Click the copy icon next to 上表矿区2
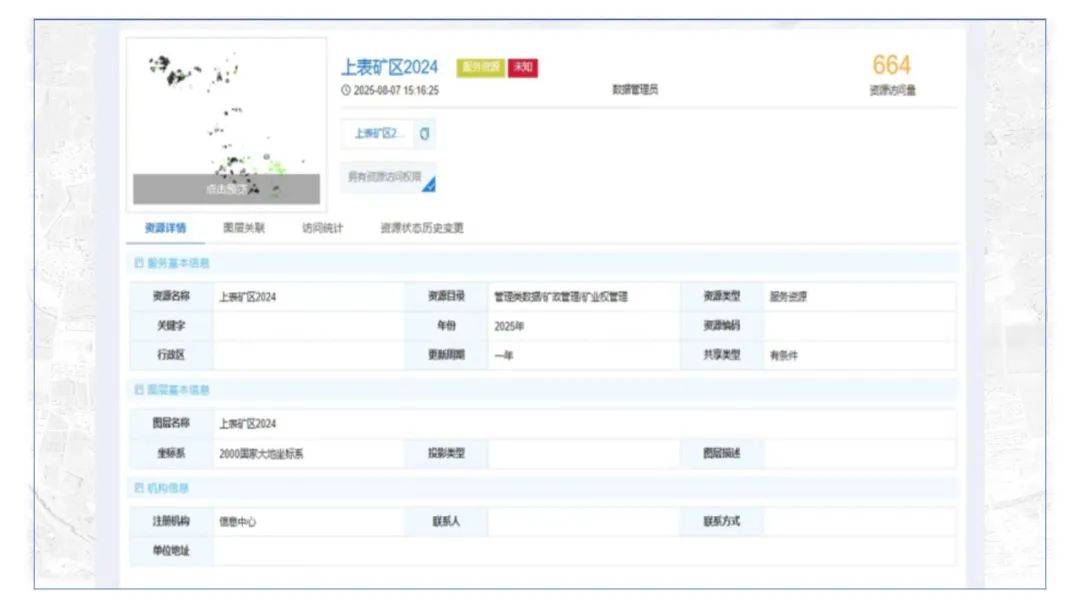Viewport: 1080px width, 608px height. (x=425, y=131)
